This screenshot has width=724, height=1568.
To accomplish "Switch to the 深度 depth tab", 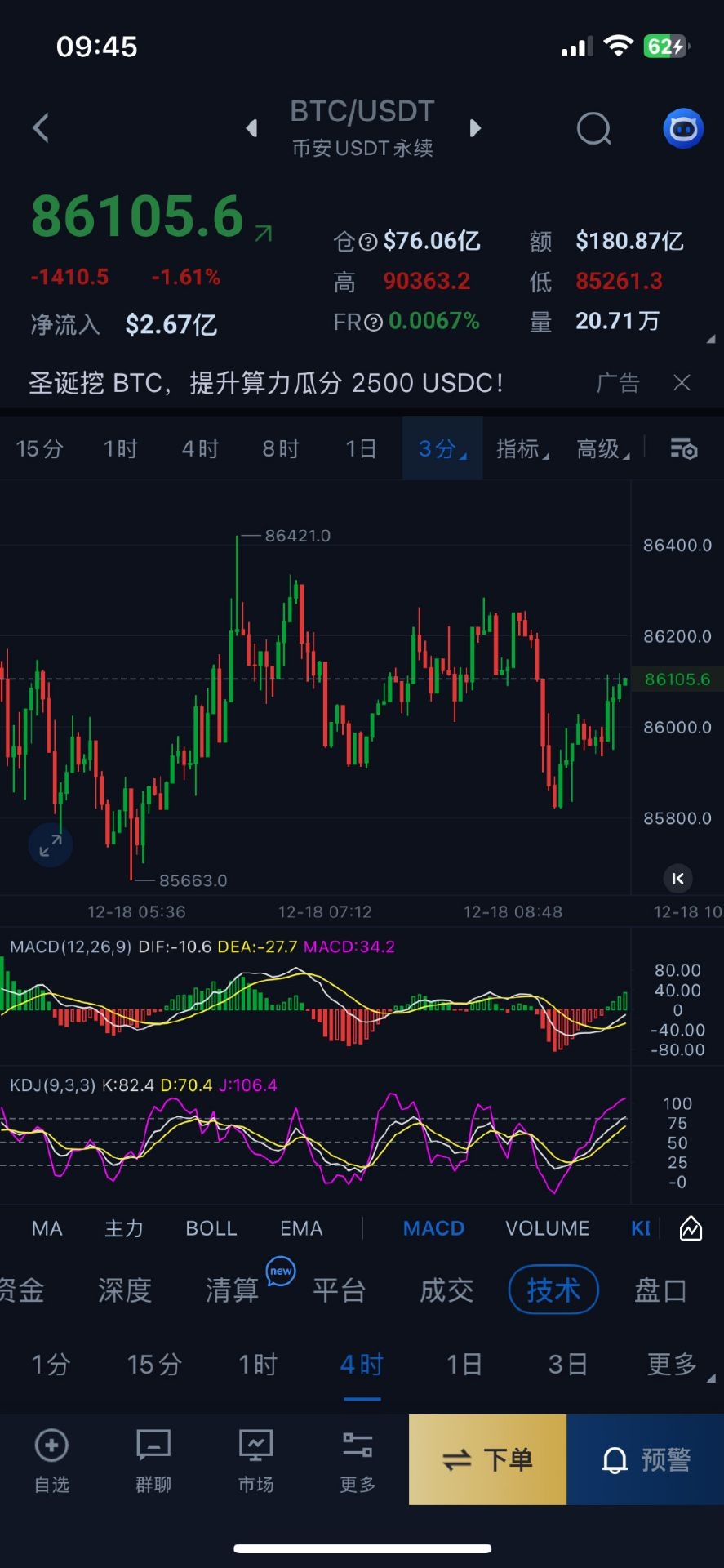I will pos(125,1290).
